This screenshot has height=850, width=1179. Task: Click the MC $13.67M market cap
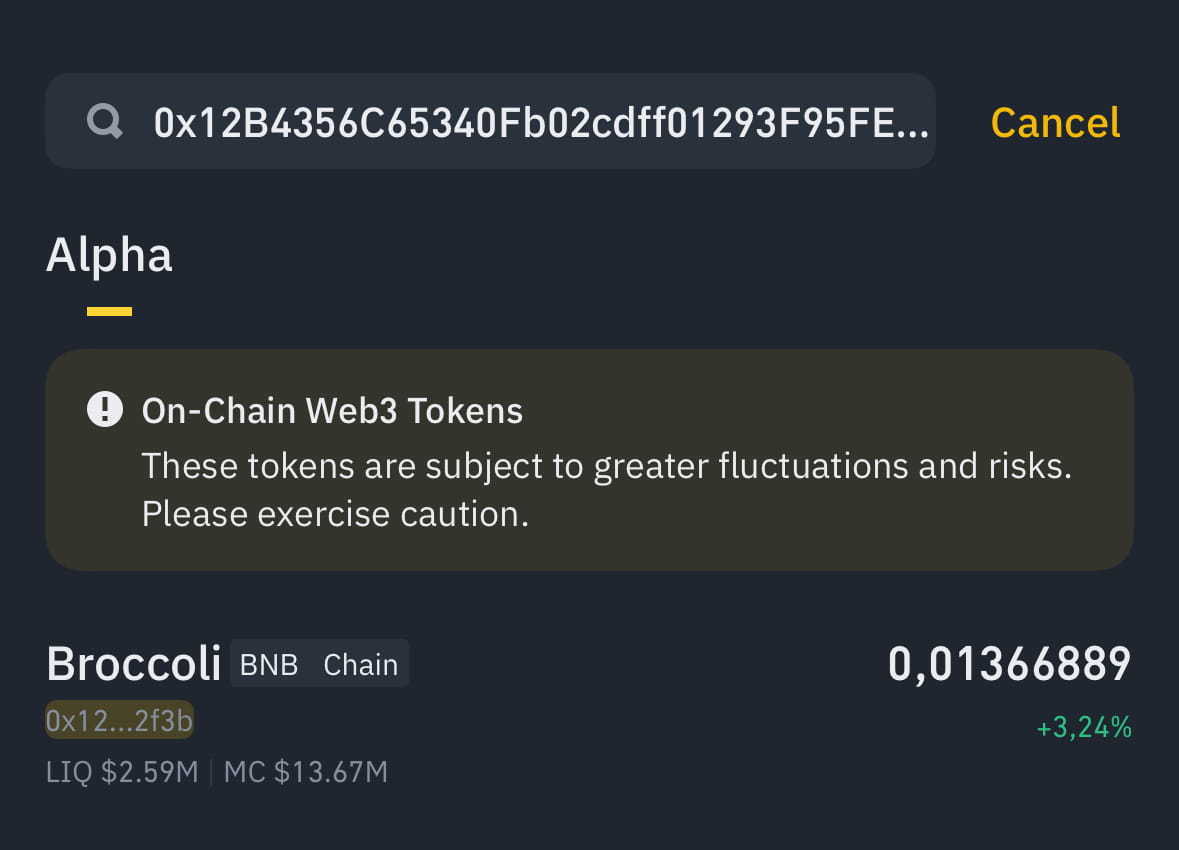[x=305, y=772]
